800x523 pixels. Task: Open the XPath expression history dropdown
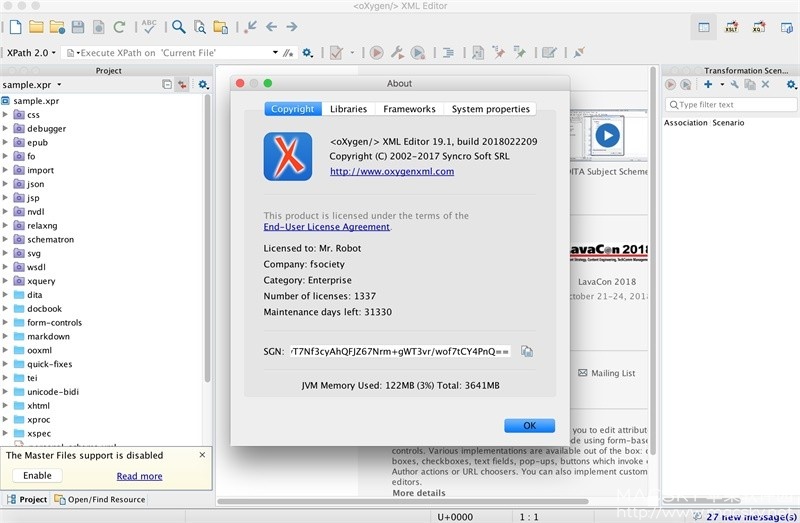coord(275,53)
